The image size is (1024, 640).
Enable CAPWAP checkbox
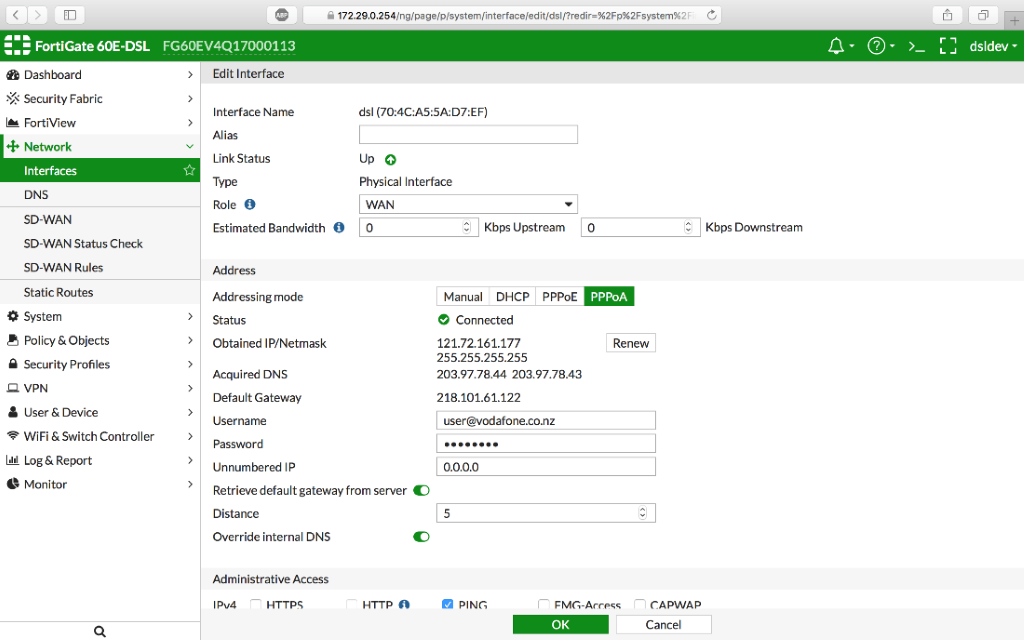(640, 605)
